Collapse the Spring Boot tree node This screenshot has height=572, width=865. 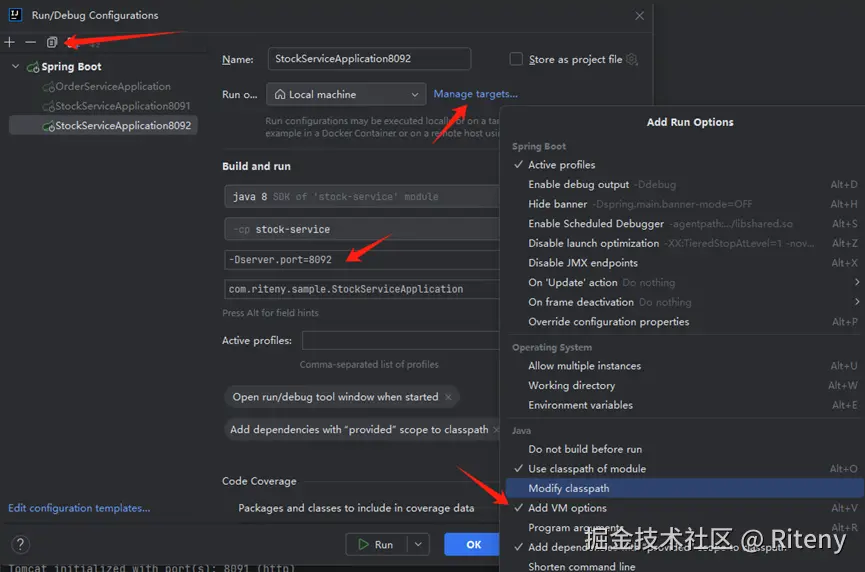[x=15, y=66]
